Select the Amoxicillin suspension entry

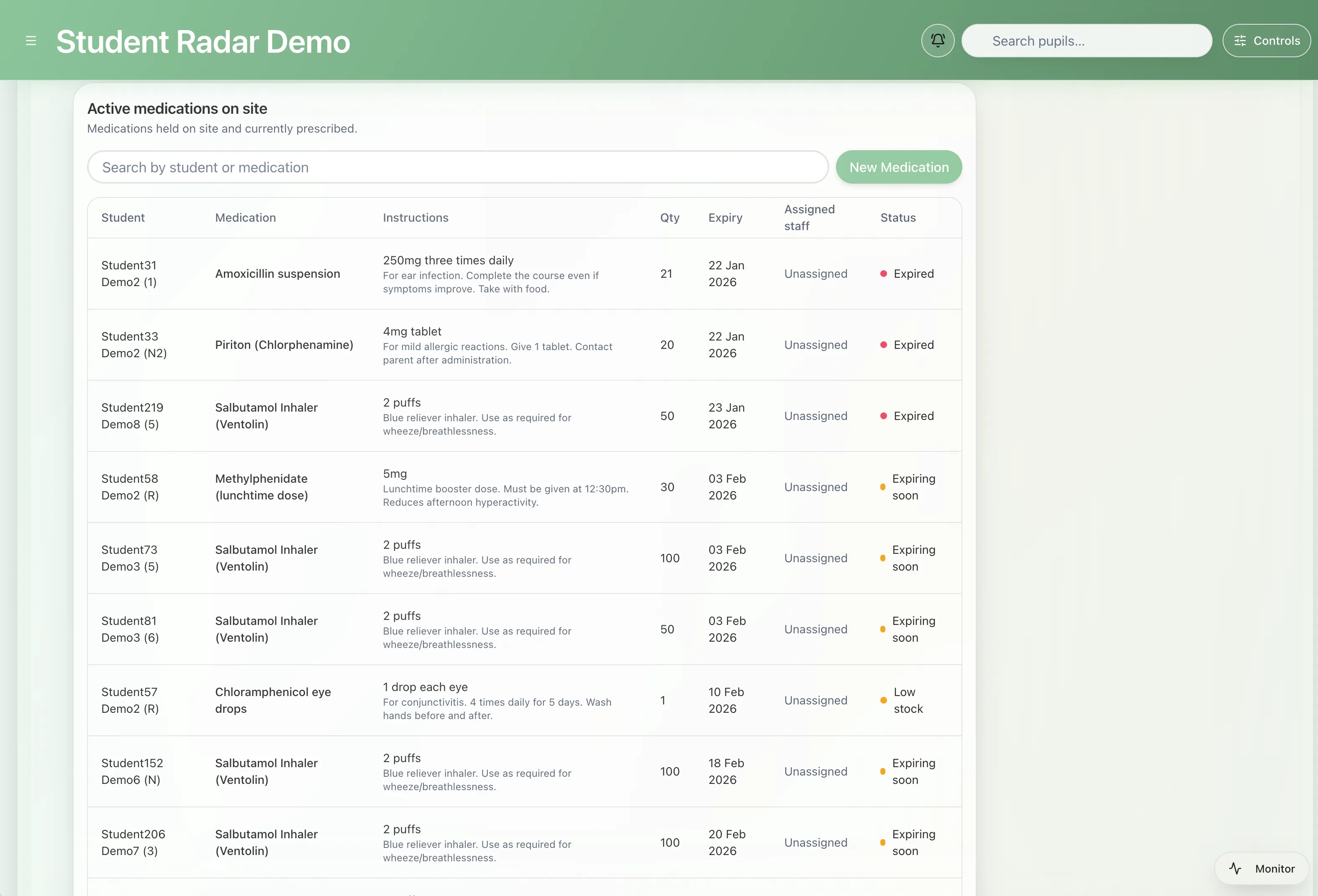(x=277, y=274)
